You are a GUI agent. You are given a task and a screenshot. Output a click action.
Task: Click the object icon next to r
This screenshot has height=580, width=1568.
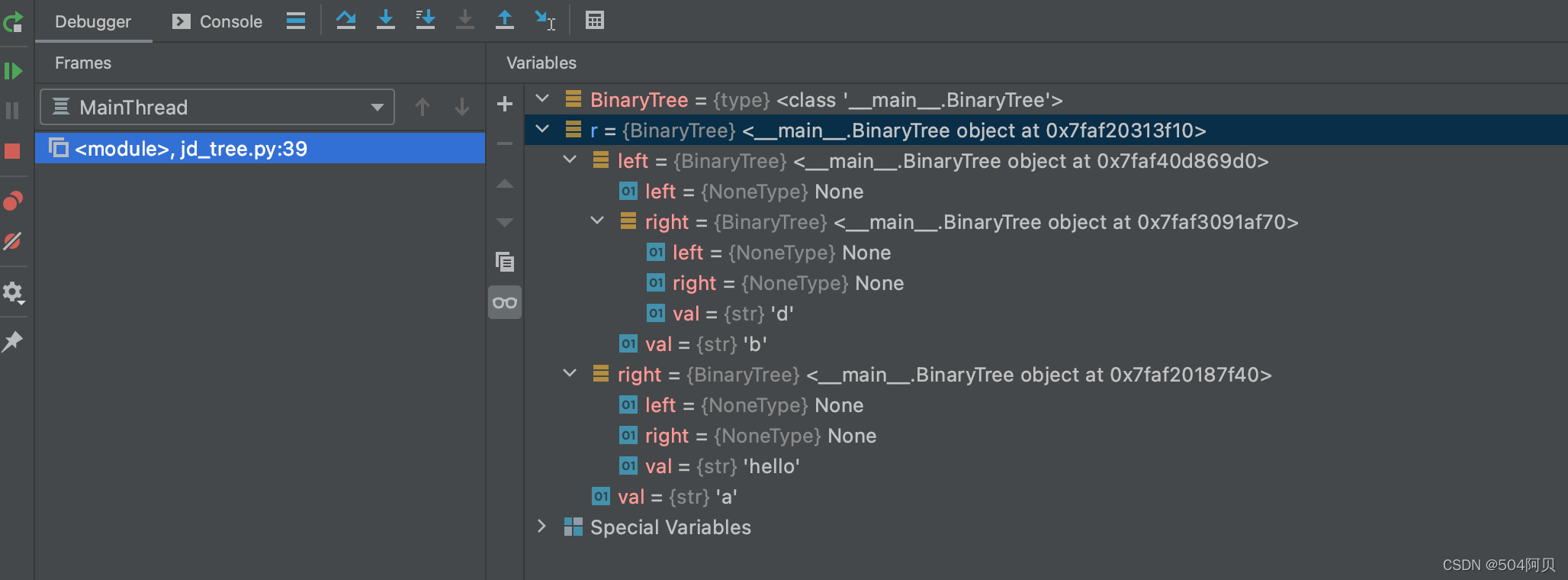click(x=574, y=130)
